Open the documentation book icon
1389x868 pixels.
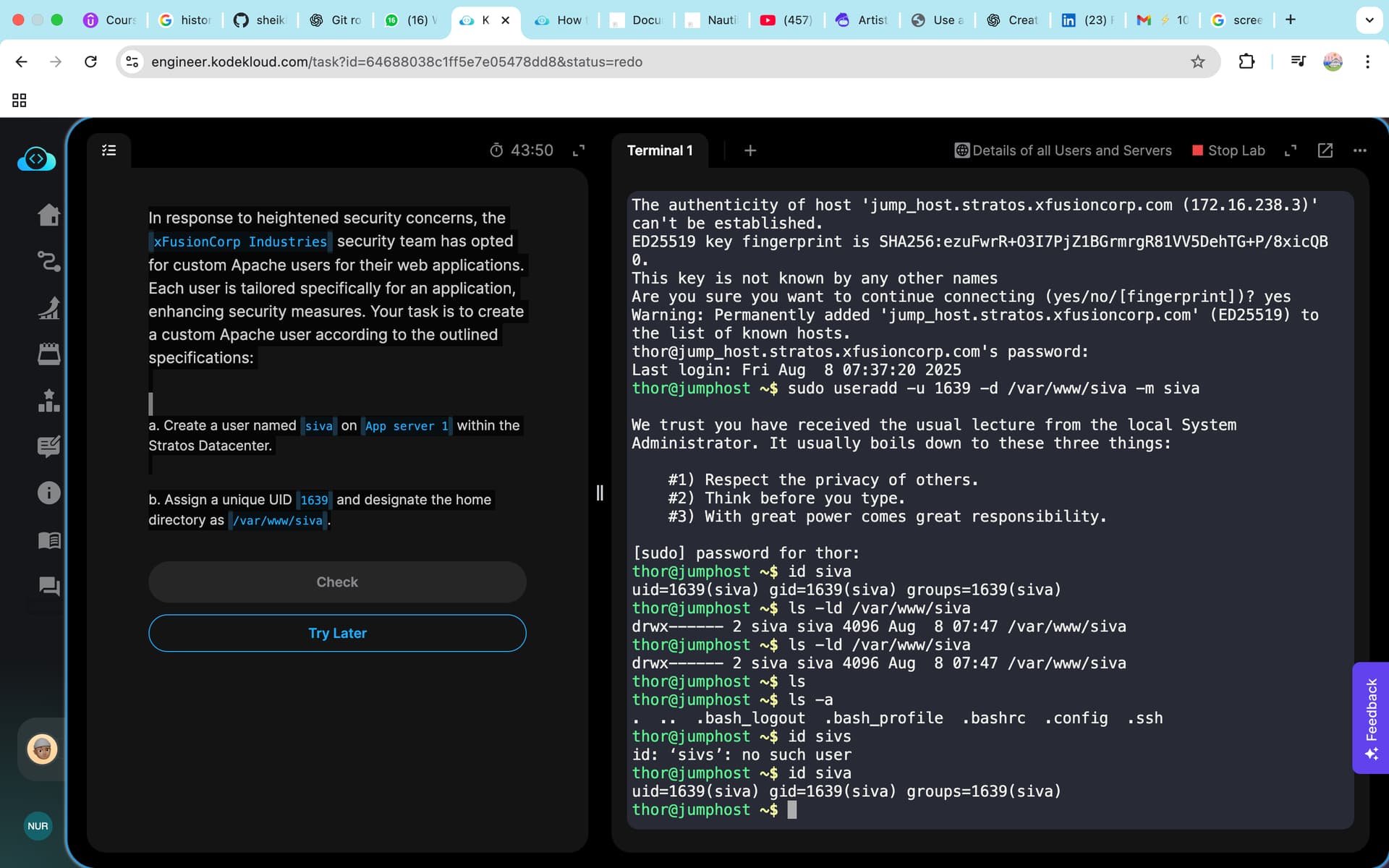click(48, 540)
